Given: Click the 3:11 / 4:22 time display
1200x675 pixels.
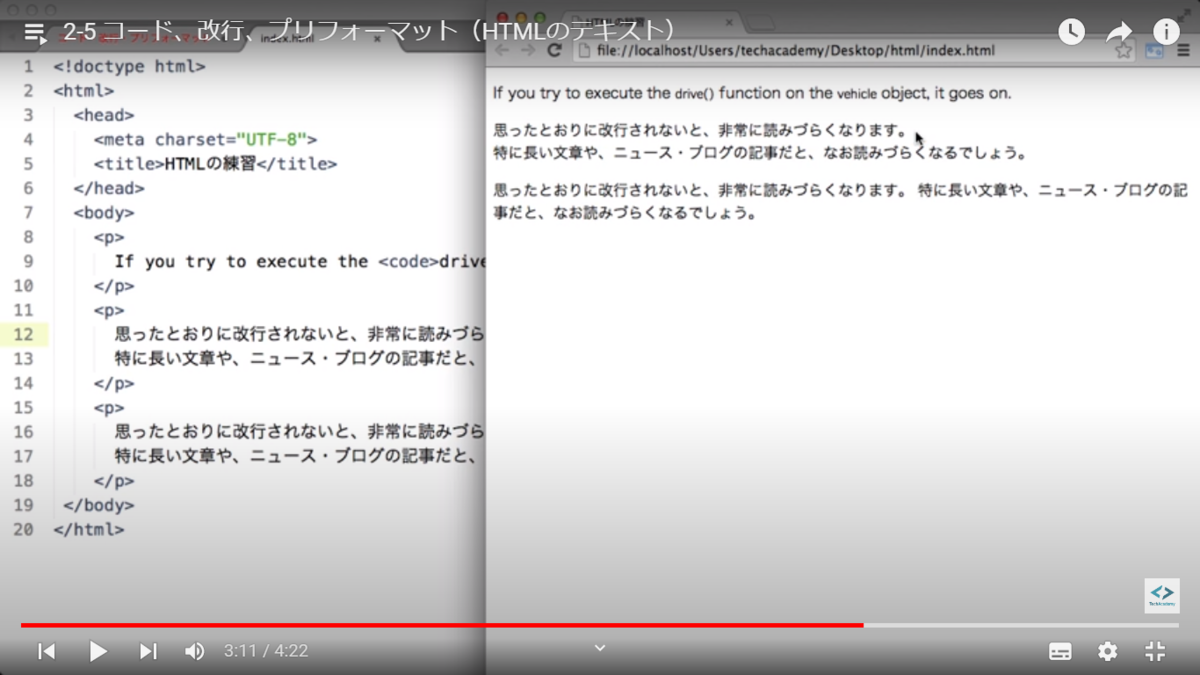Looking at the screenshot, I should click(266, 651).
